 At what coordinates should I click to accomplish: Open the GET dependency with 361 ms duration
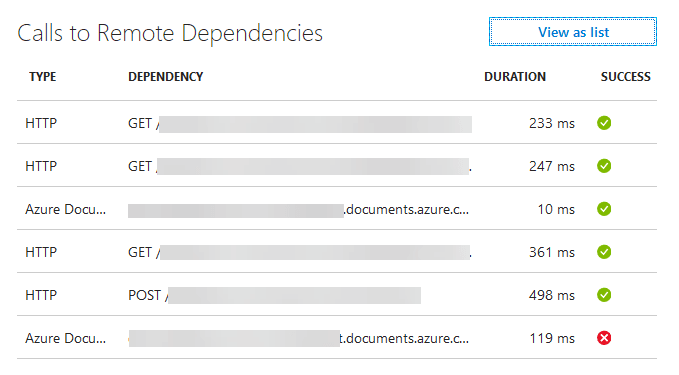pyautogui.click(x=300, y=252)
